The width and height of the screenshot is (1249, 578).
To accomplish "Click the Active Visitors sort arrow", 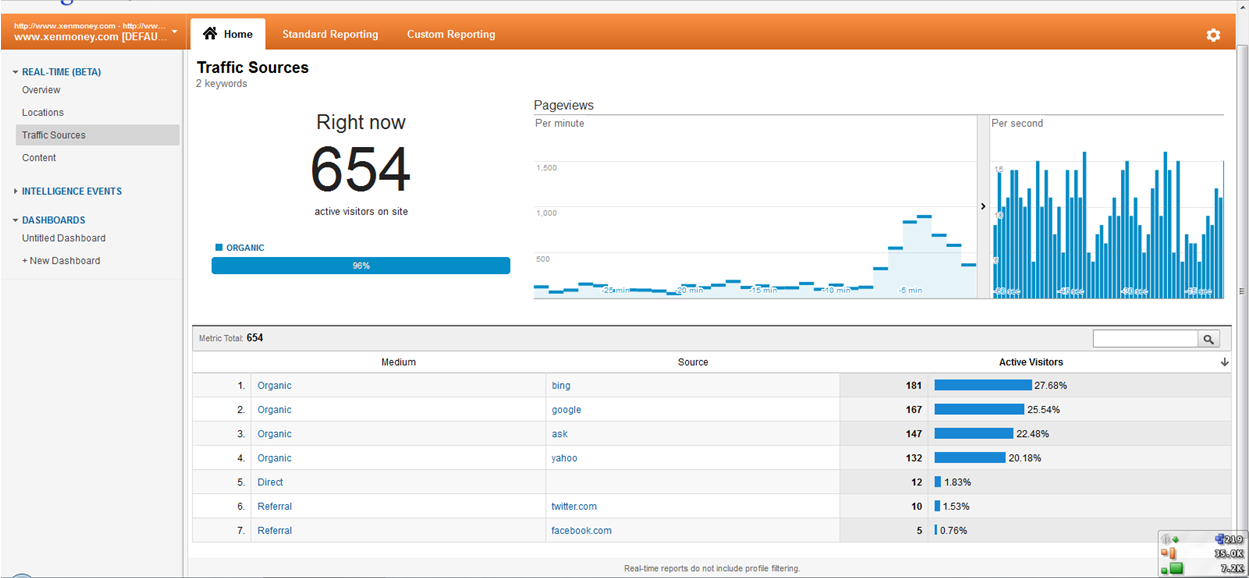I will click(1225, 363).
